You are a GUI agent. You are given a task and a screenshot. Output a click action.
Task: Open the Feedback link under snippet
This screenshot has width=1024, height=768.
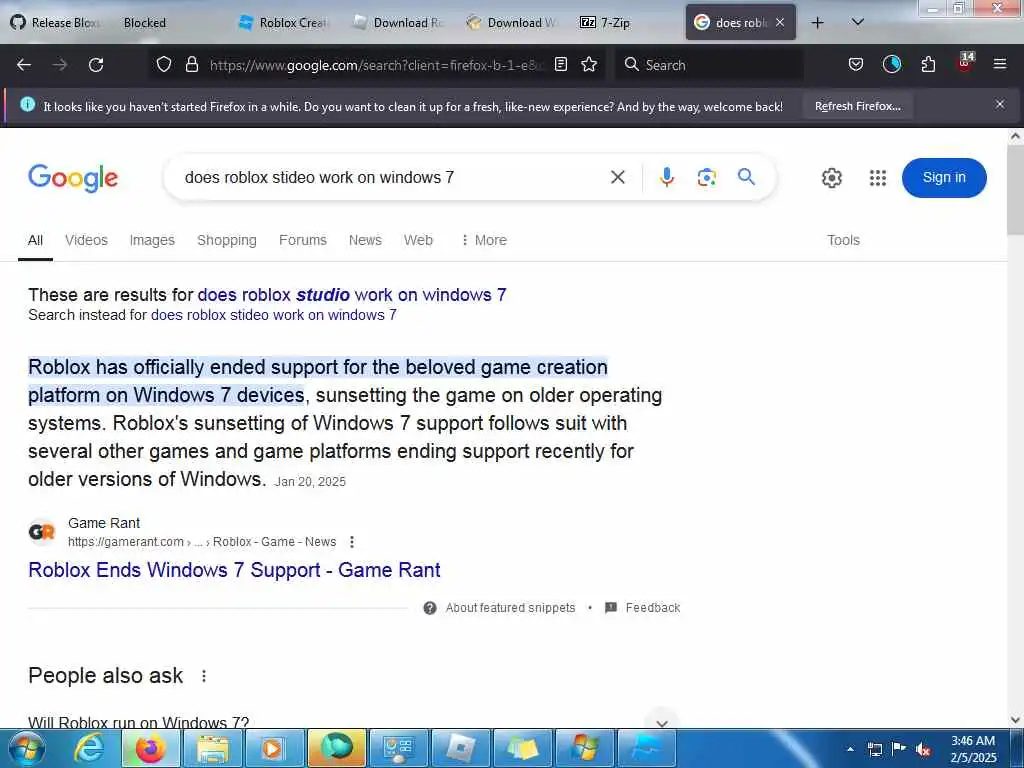pyautogui.click(x=643, y=608)
